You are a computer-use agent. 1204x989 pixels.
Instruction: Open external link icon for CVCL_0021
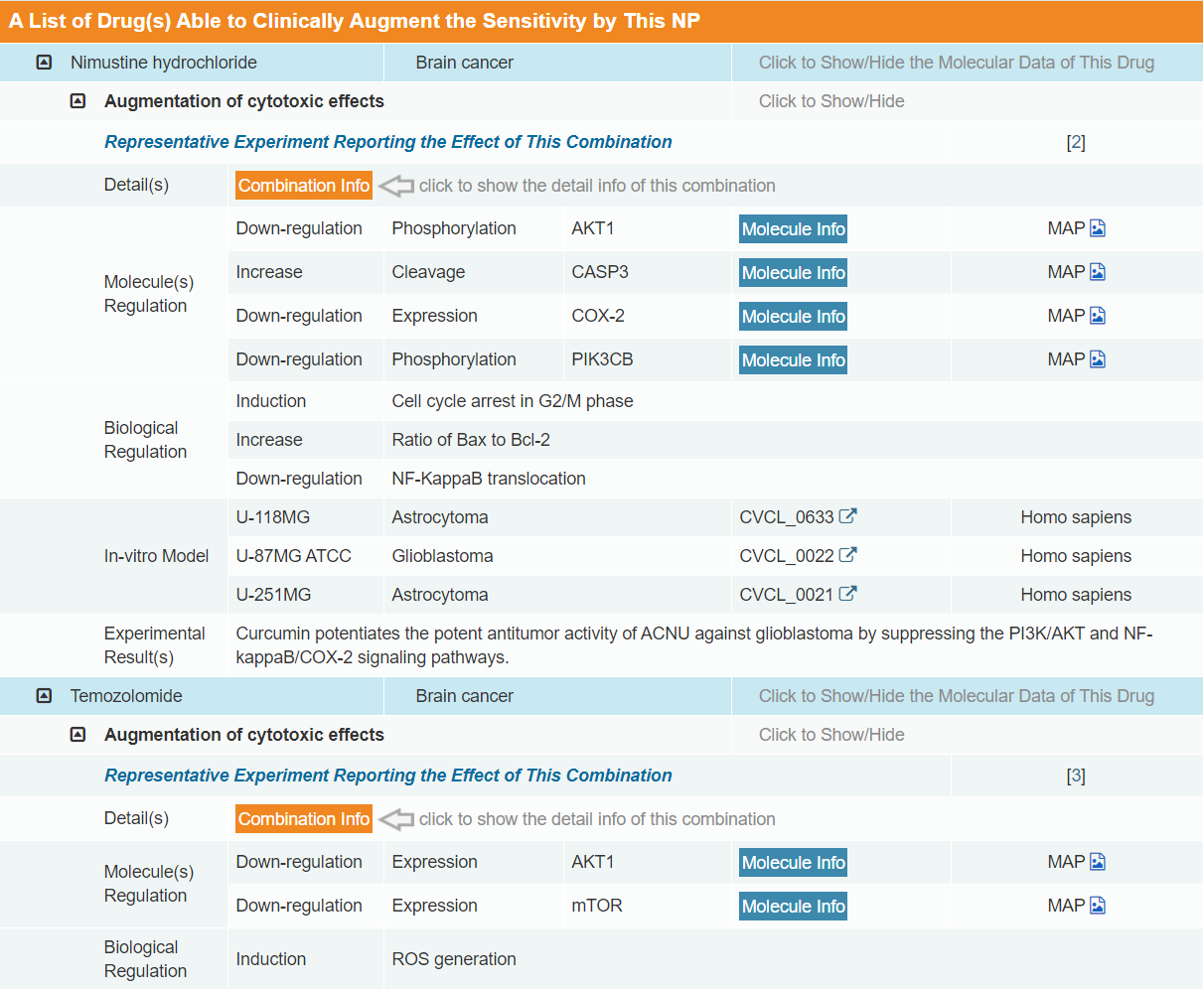click(x=847, y=594)
